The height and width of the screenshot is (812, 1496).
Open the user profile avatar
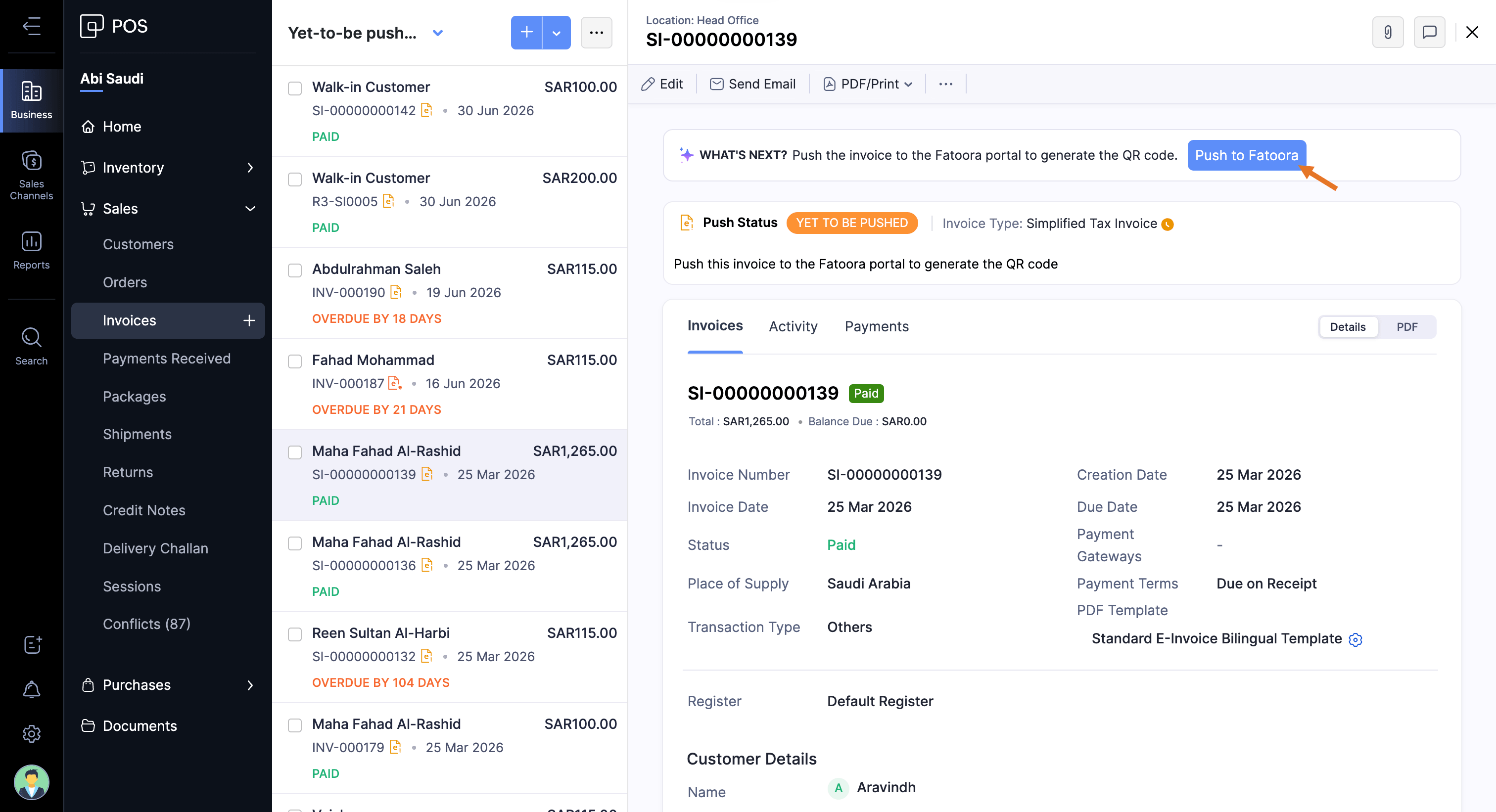(x=31, y=782)
